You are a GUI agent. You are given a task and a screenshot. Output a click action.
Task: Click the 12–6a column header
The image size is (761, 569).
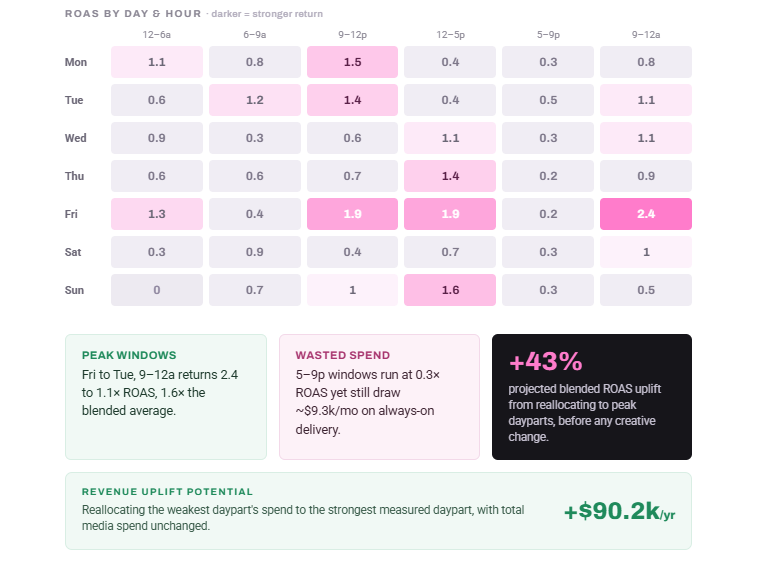click(157, 35)
